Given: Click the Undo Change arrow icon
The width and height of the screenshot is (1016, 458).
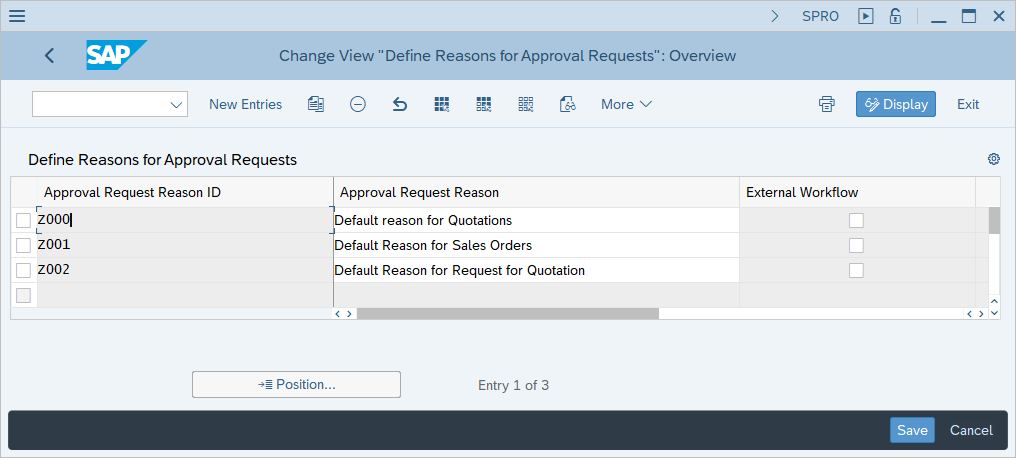Looking at the screenshot, I should (400, 104).
